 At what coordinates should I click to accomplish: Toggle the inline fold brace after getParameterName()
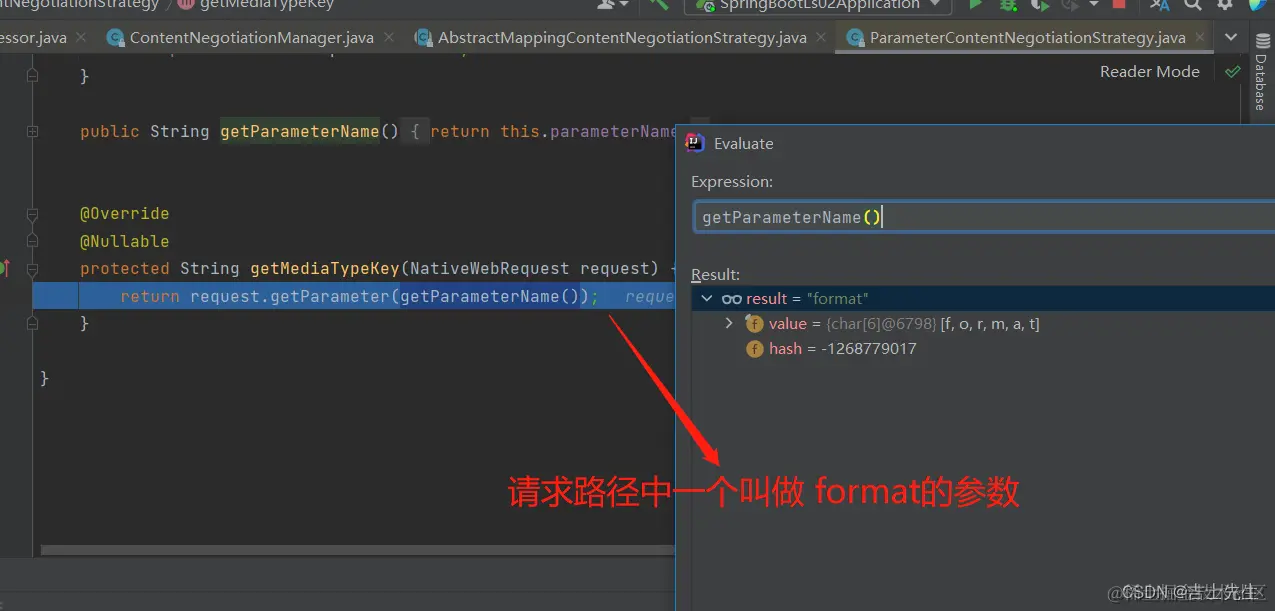[x=415, y=131]
